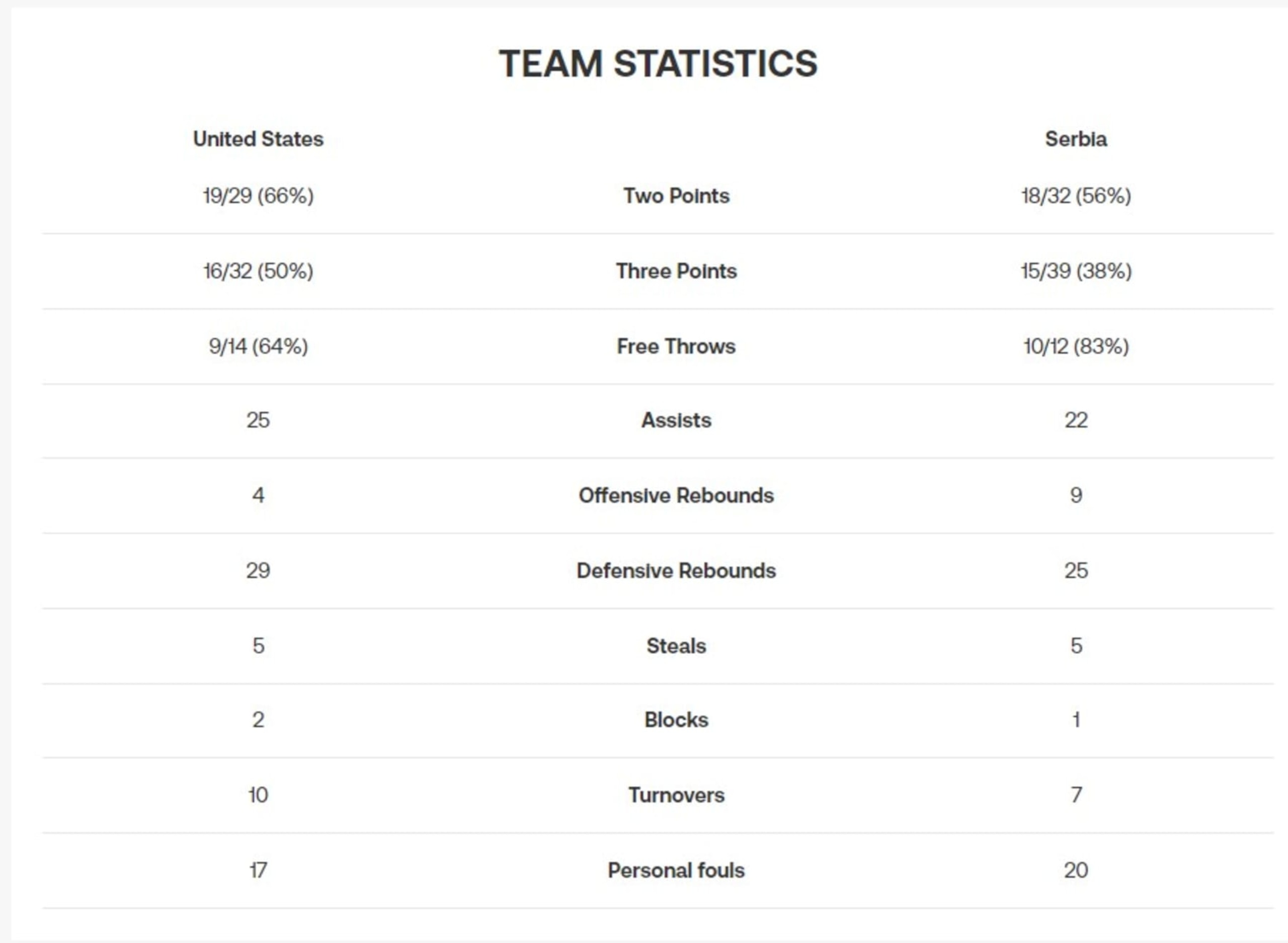Click the Assists stat label
Viewport: 1288px width, 943px height.
click(676, 420)
